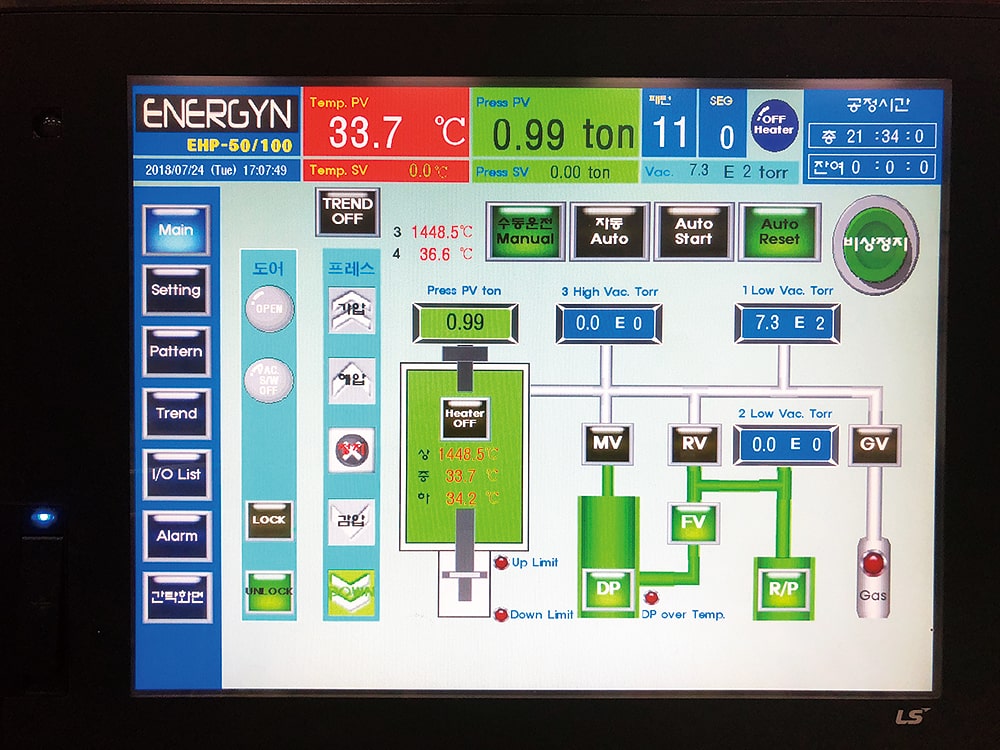The image size is (1000, 750).
Task: Click the red crossed stop press icon
Action: (351, 451)
